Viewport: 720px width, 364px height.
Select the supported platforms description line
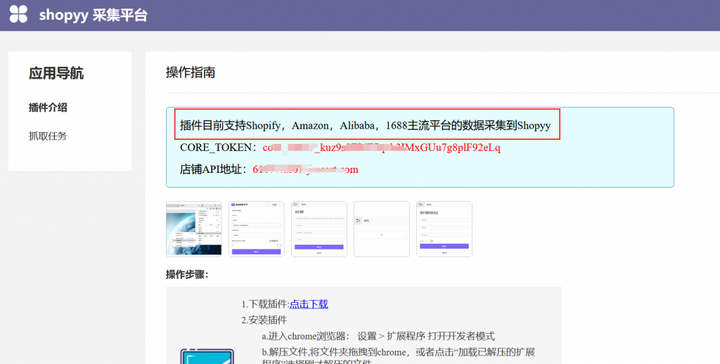click(365, 125)
